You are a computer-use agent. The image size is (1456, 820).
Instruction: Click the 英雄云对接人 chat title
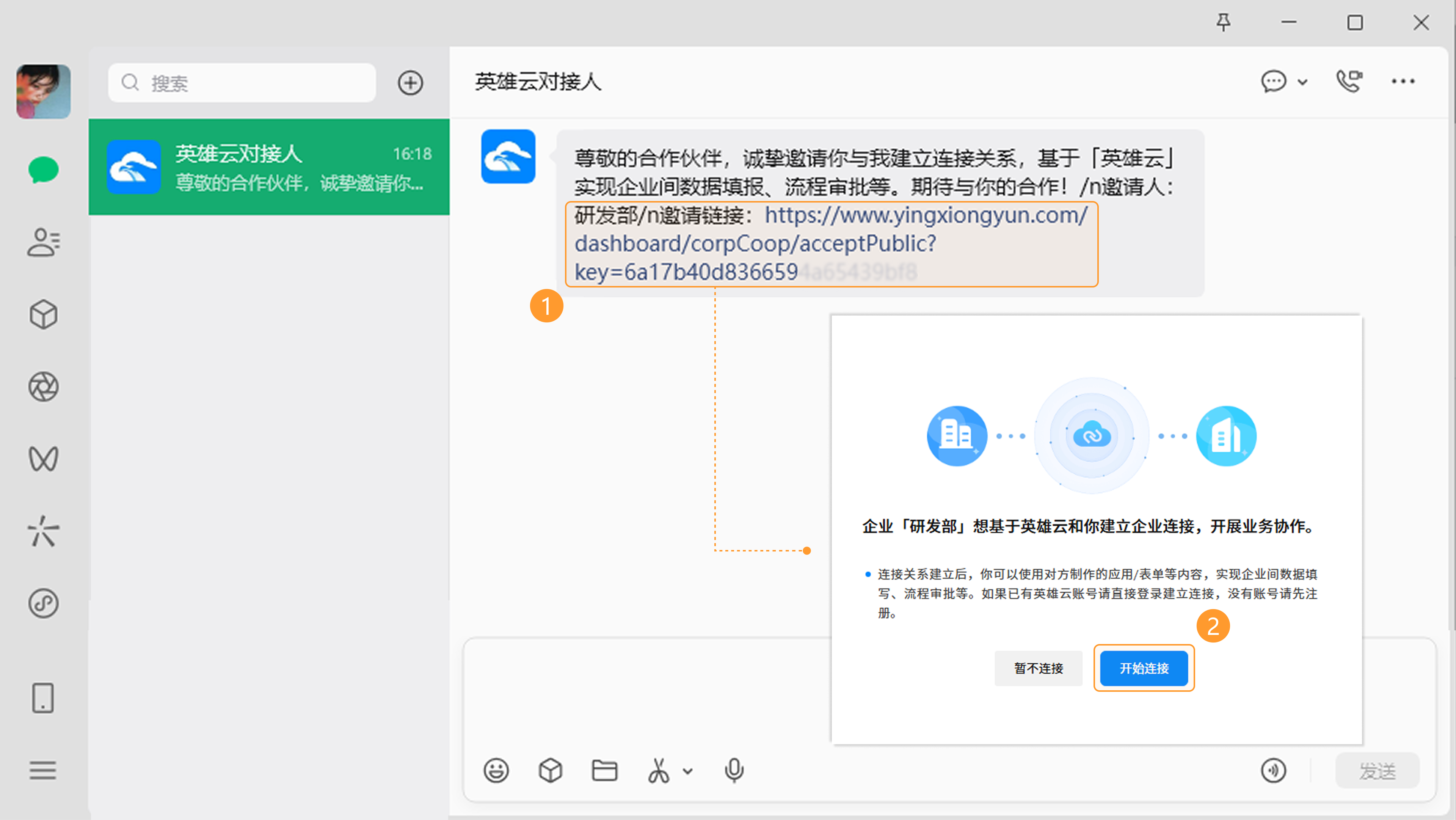pyautogui.click(x=538, y=82)
